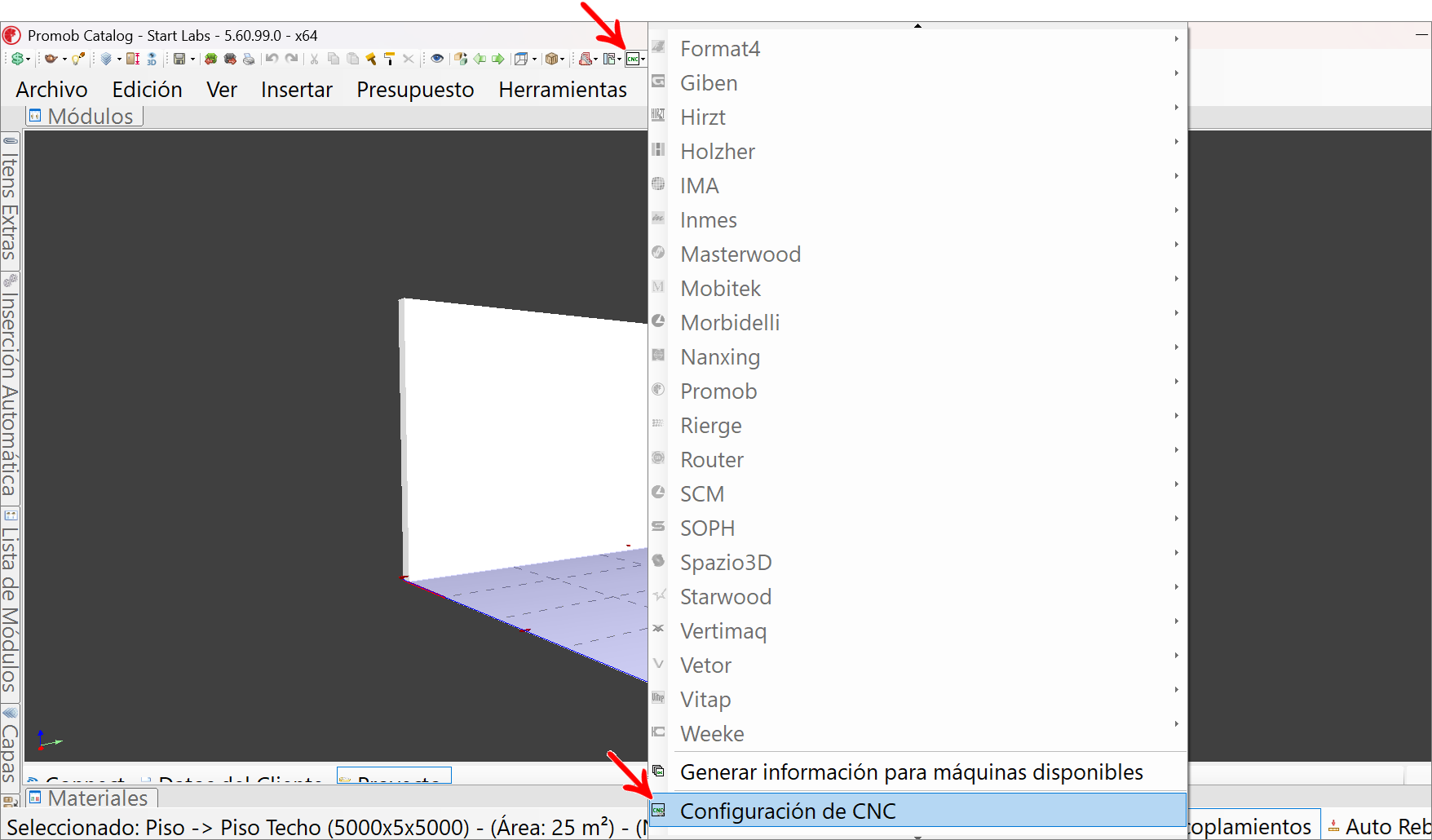The height and width of the screenshot is (840, 1432).
Task: Open the Presupuesto menu
Action: (415, 90)
